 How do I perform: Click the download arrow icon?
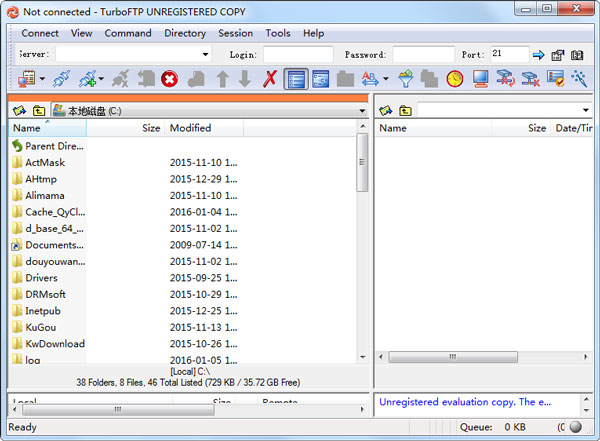tap(245, 79)
